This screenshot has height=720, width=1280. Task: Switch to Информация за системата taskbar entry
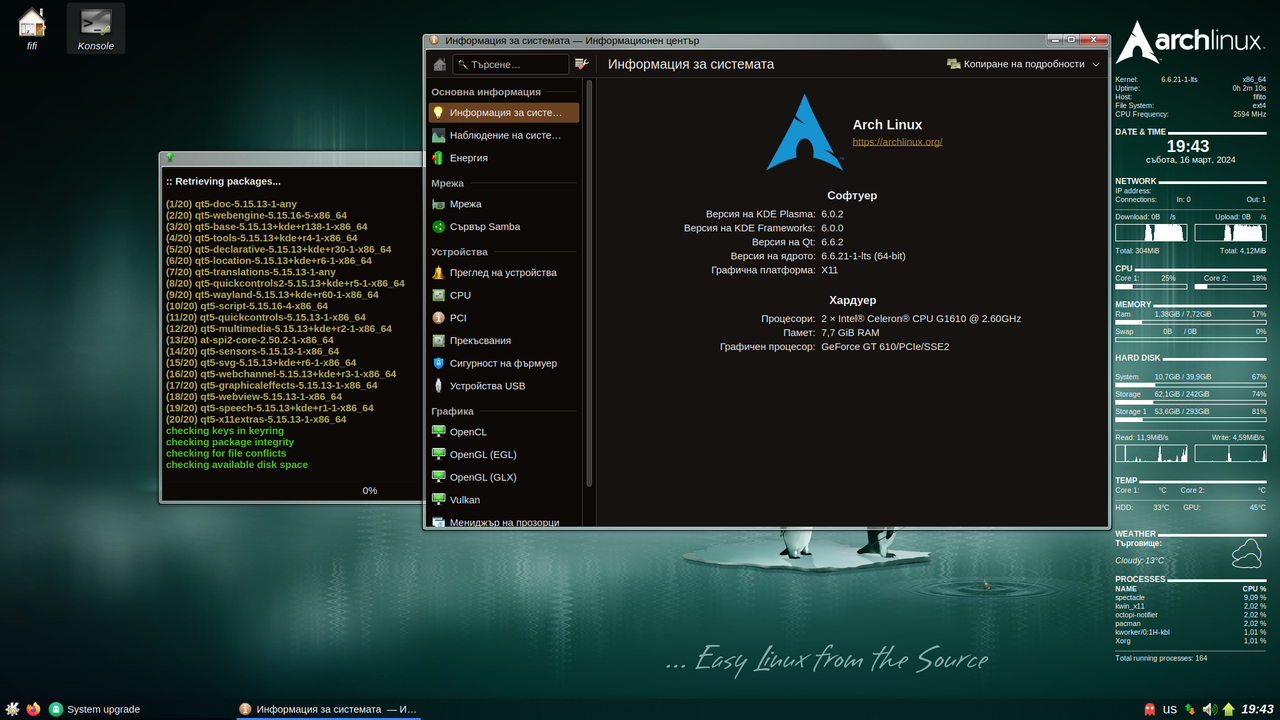[x=327, y=709]
